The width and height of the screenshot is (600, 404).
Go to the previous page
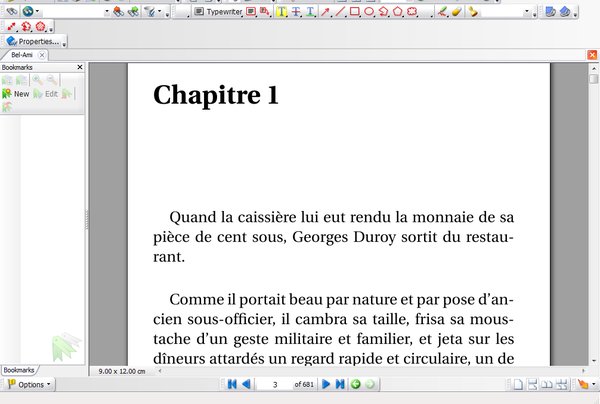pos(247,384)
